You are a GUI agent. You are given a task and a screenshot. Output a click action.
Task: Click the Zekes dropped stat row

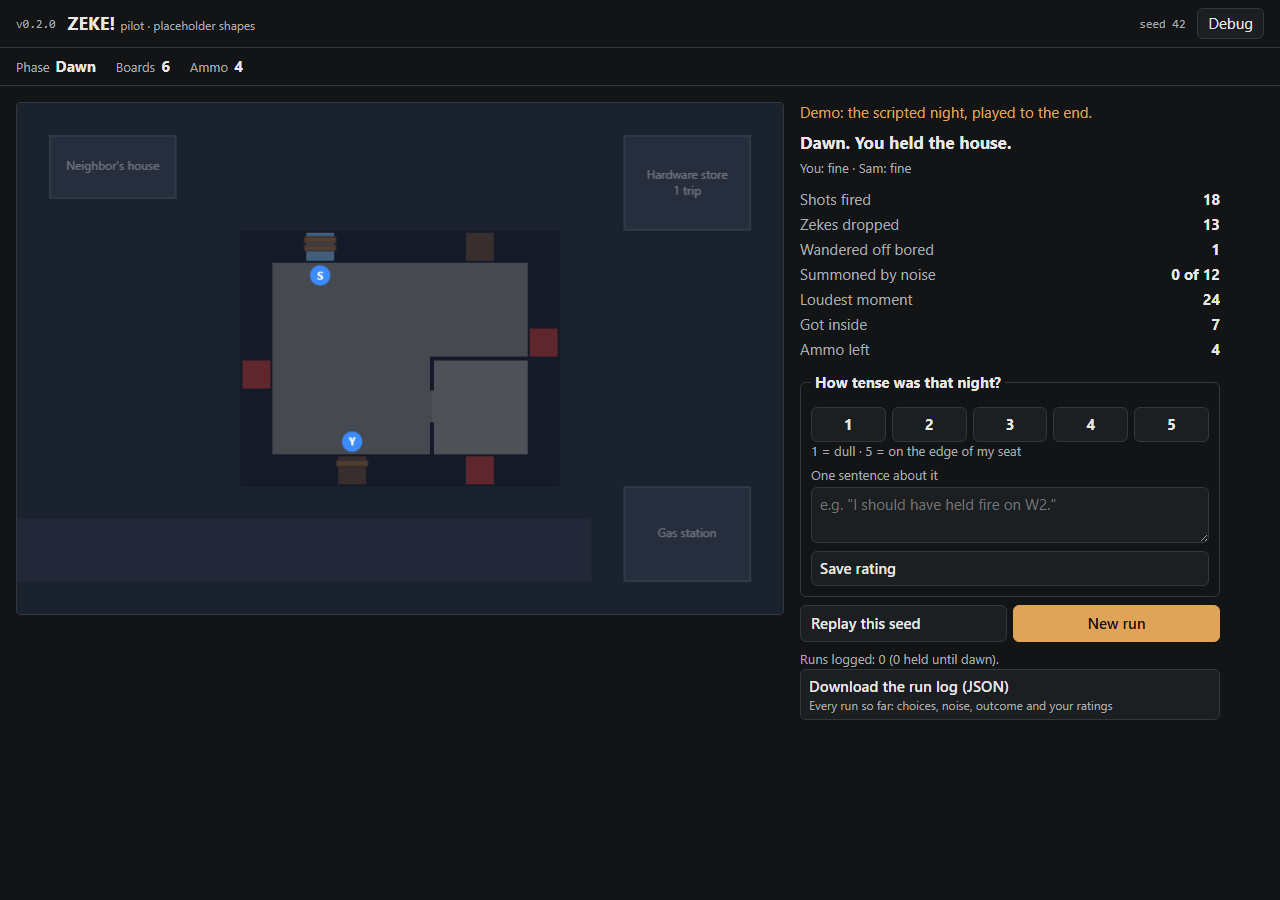click(x=1010, y=225)
